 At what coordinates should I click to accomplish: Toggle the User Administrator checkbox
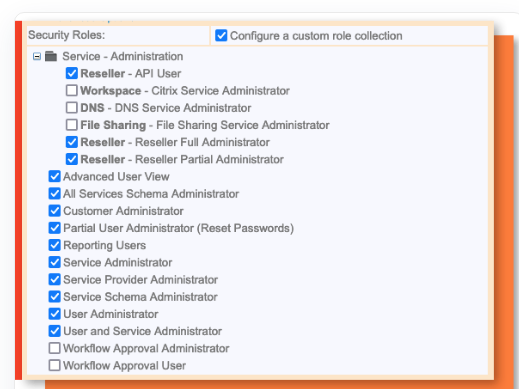pos(54,314)
